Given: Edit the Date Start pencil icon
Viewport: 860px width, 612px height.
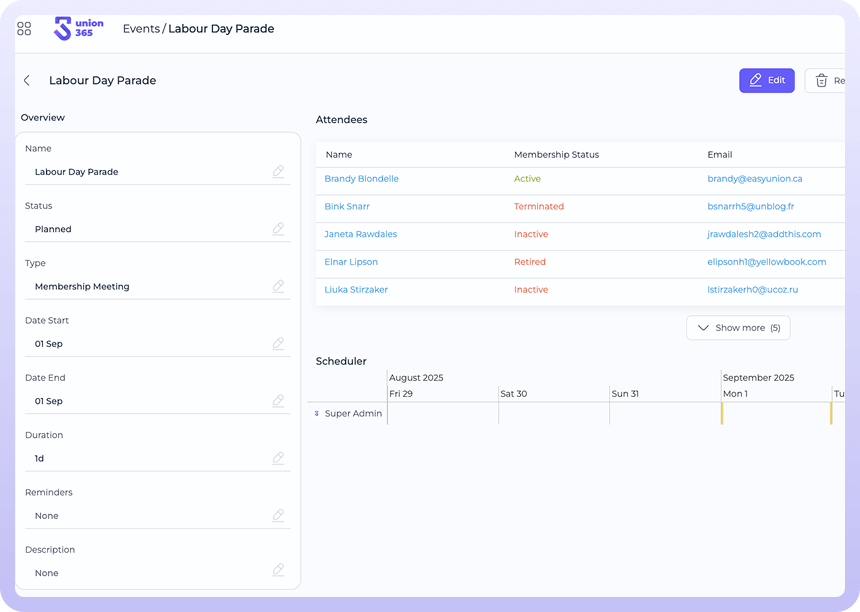Looking at the screenshot, I should [278, 344].
